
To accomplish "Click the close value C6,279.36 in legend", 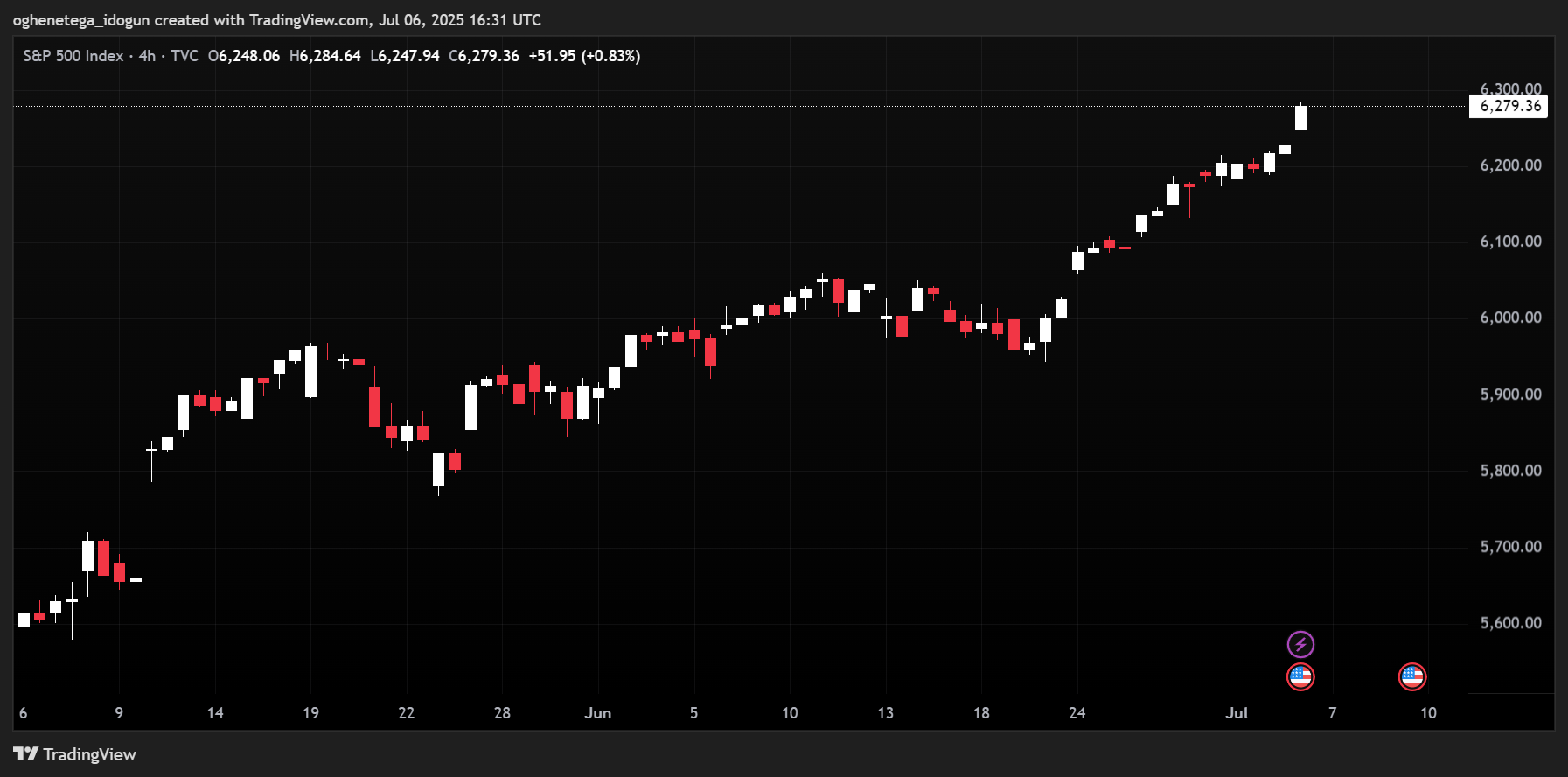I will tap(484, 56).
